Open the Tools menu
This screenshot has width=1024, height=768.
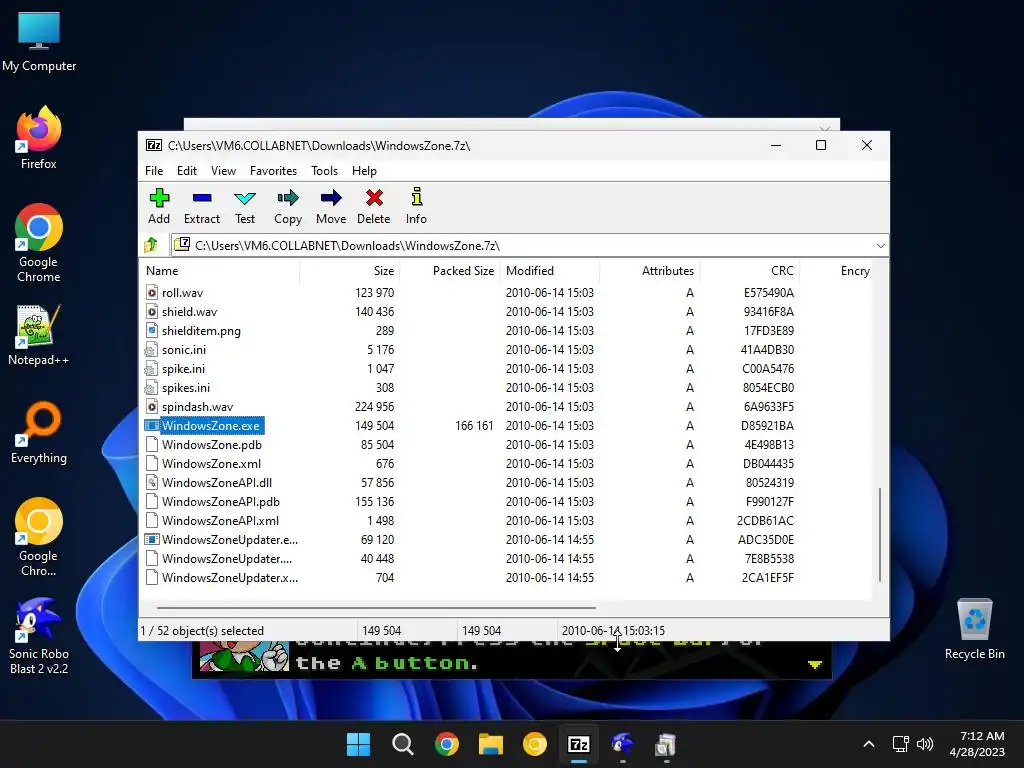point(325,170)
